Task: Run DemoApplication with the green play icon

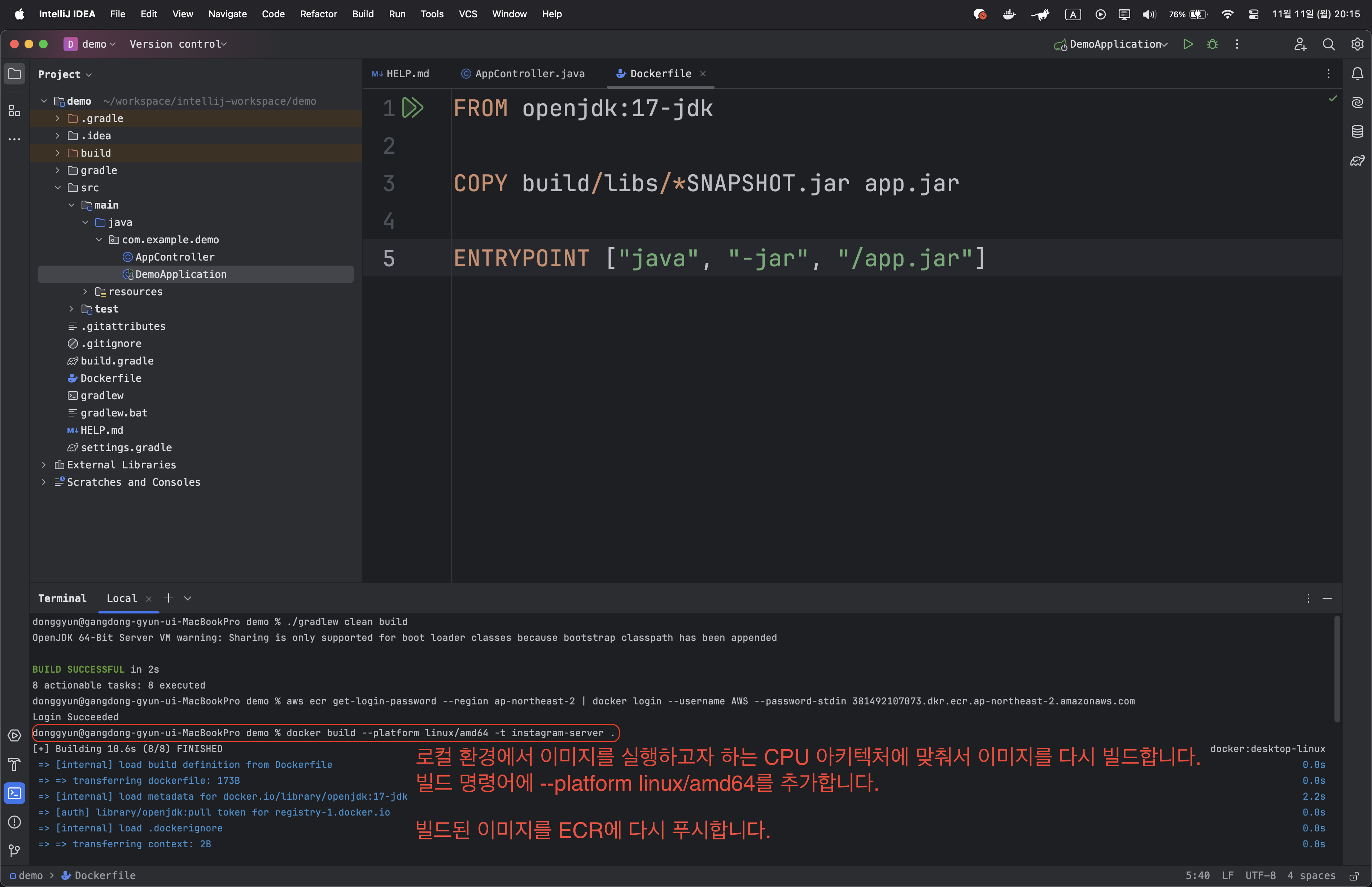Action: tap(1187, 44)
